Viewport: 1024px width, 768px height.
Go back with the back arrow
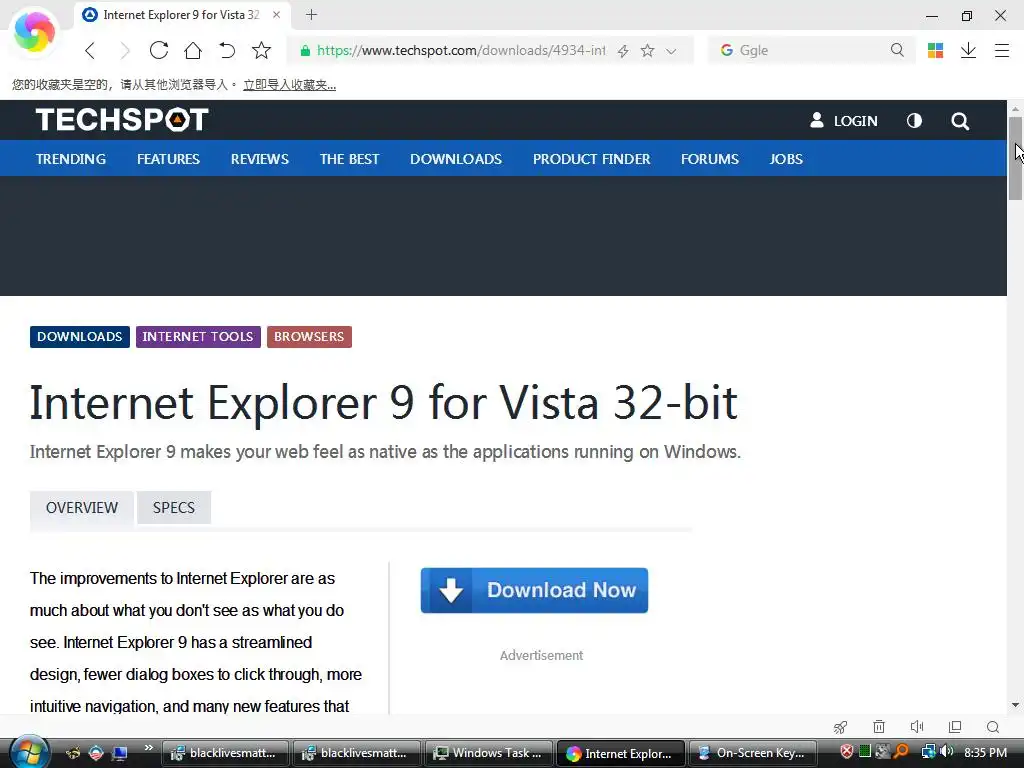[90, 50]
